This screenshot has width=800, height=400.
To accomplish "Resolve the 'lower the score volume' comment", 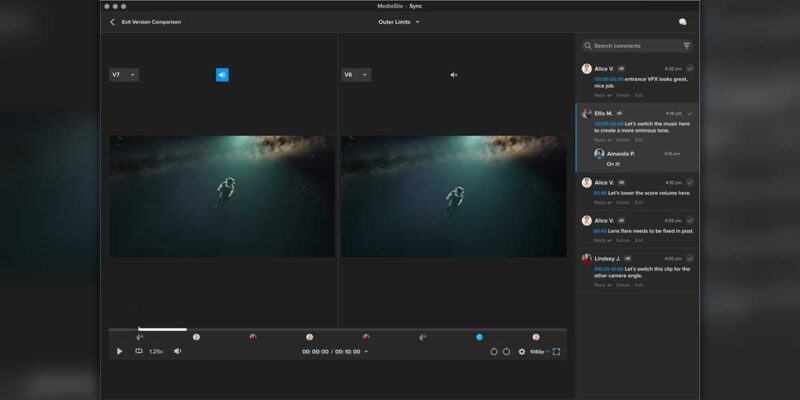I will pos(690,182).
